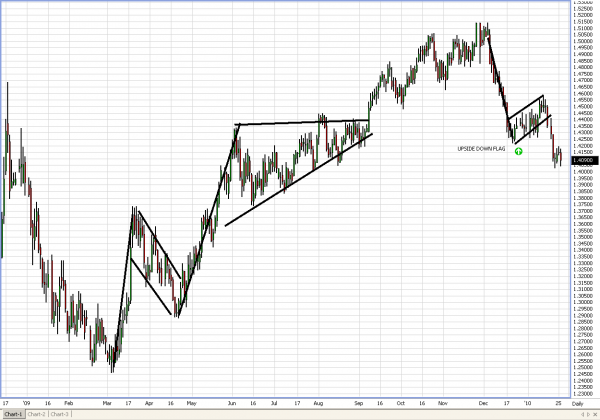This screenshot has width=600, height=420.
Task: Switch to the Chart-1 tab
Action: 12,413
